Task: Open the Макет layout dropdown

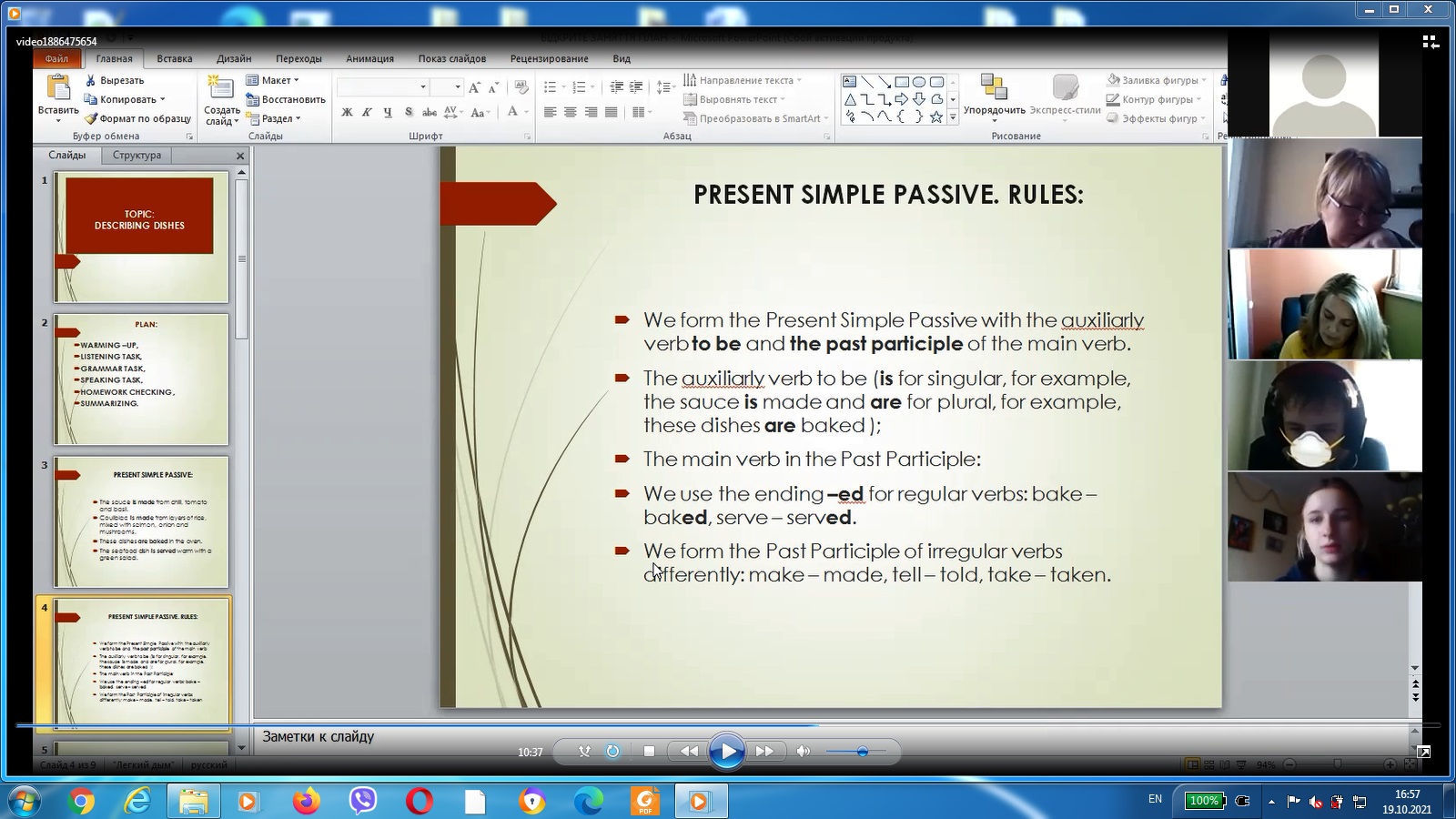Action: 273,80
